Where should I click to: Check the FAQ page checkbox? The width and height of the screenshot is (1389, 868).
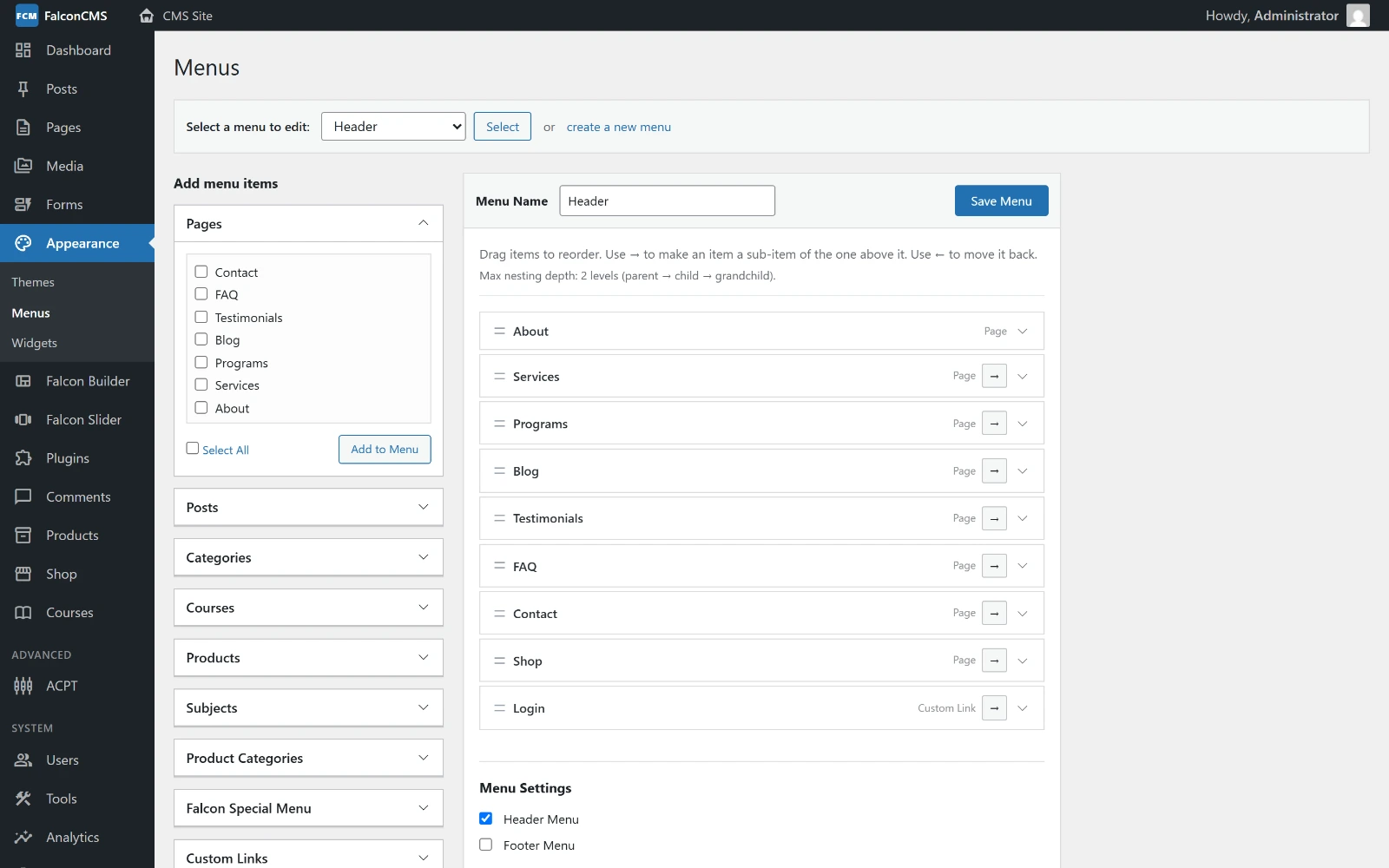(201, 294)
